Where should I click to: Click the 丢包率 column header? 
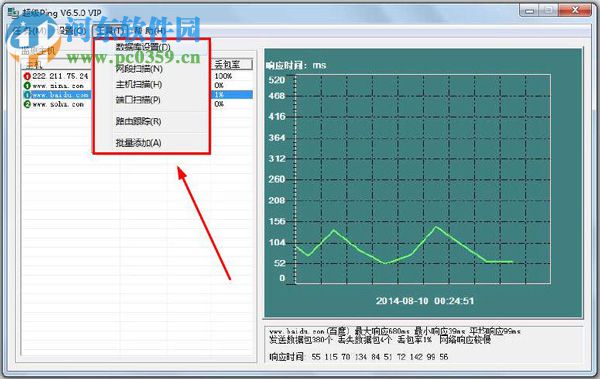coord(232,64)
